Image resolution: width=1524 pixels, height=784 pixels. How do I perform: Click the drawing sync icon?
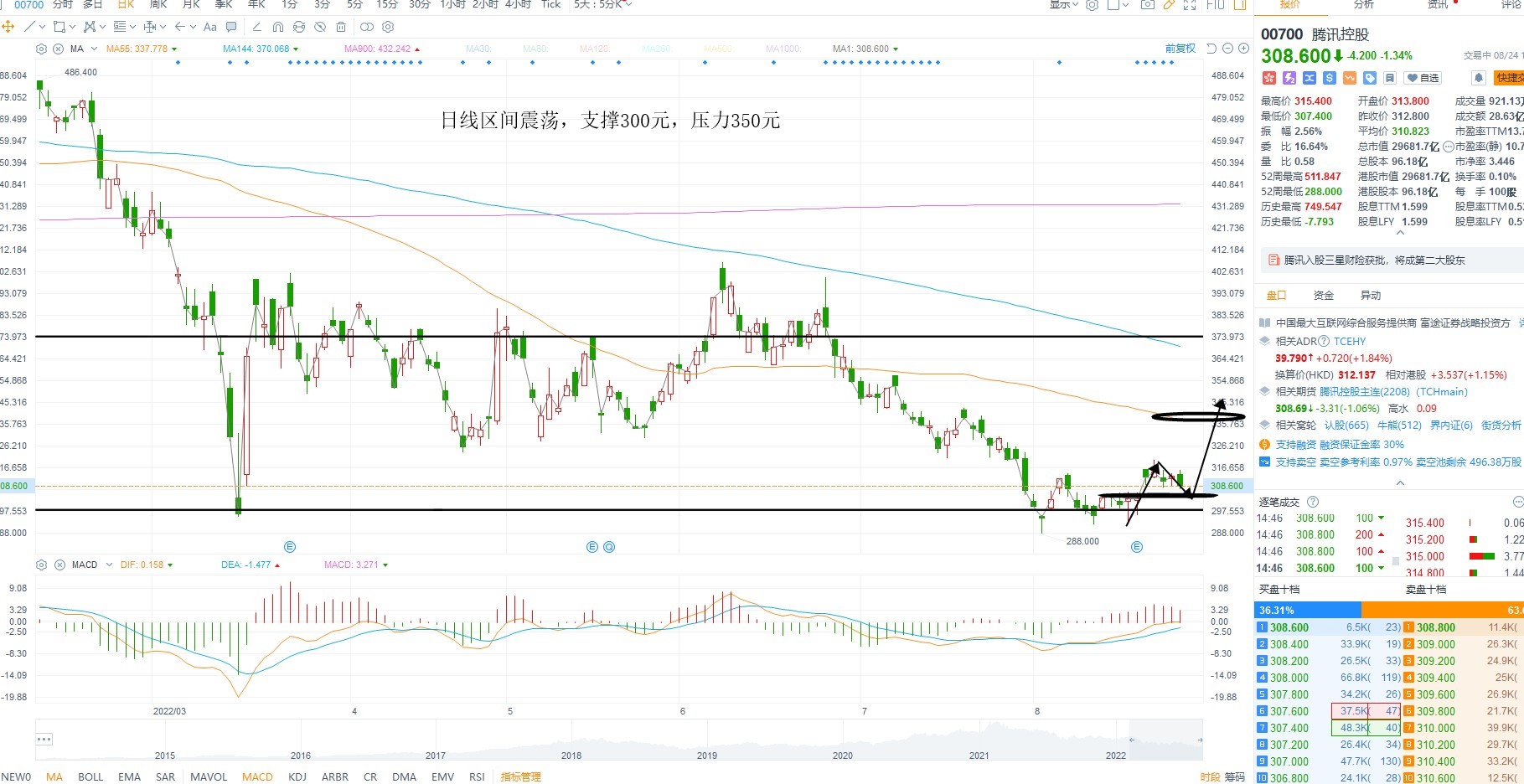299,27
